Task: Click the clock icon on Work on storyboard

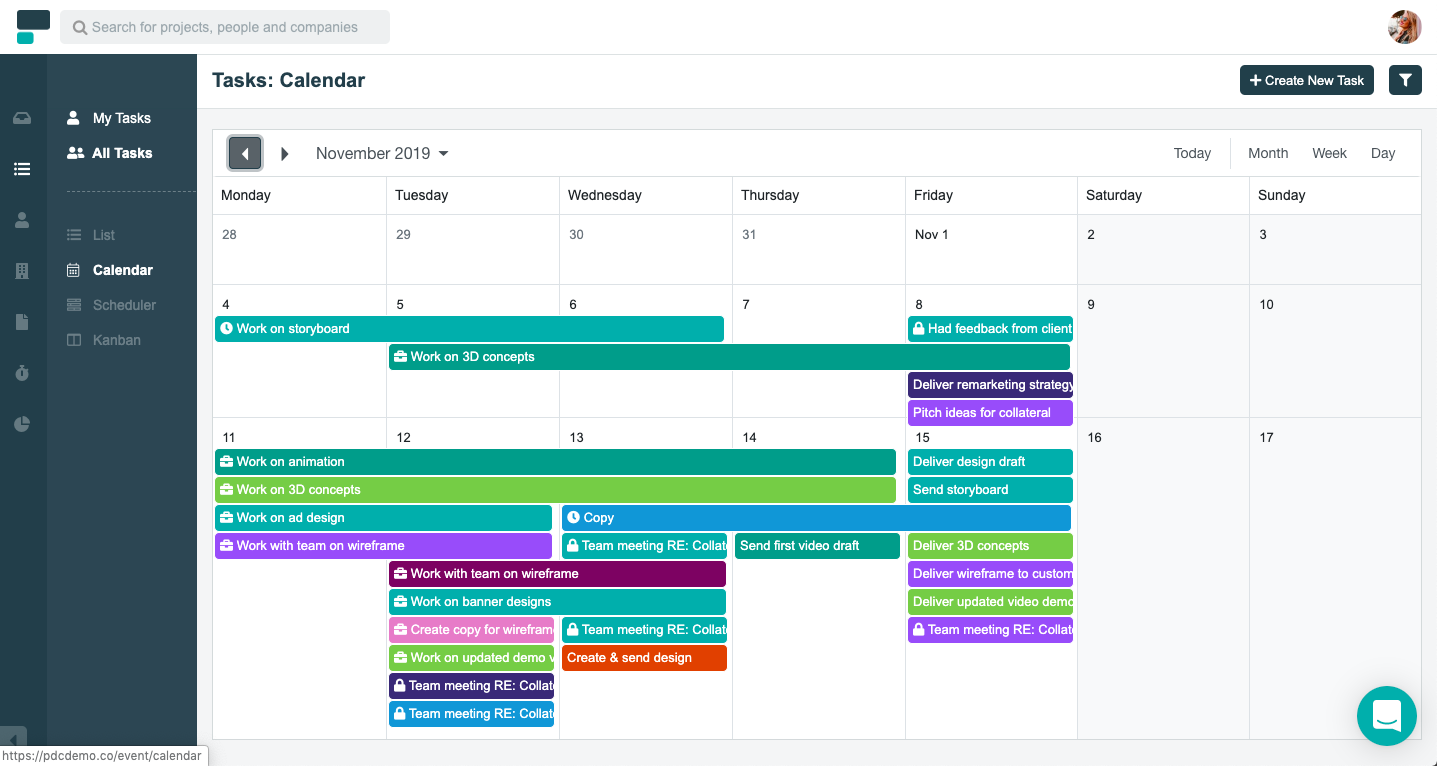Action: coord(226,328)
